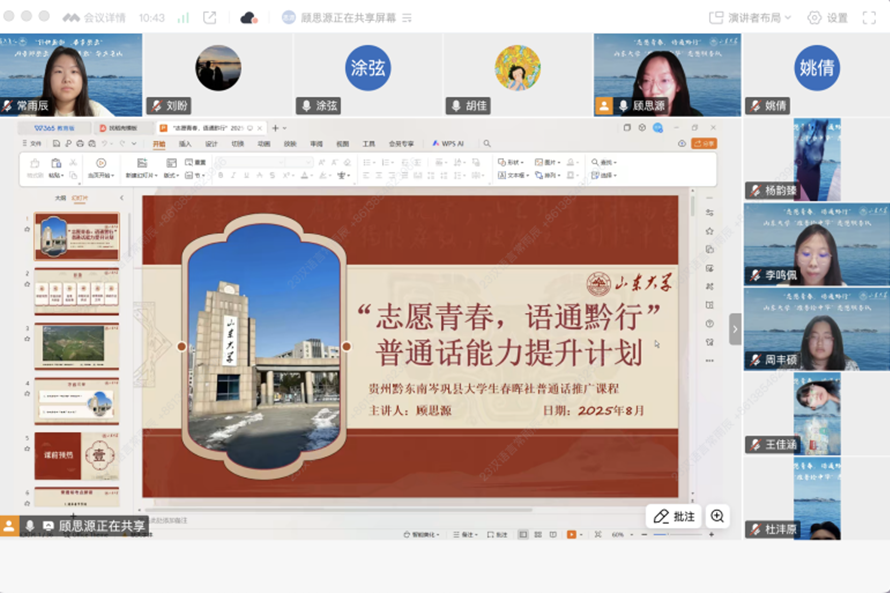The width and height of the screenshot is (890, 593).
Task: Click the 设置 settings gear
Action: (x=827, y=18)
